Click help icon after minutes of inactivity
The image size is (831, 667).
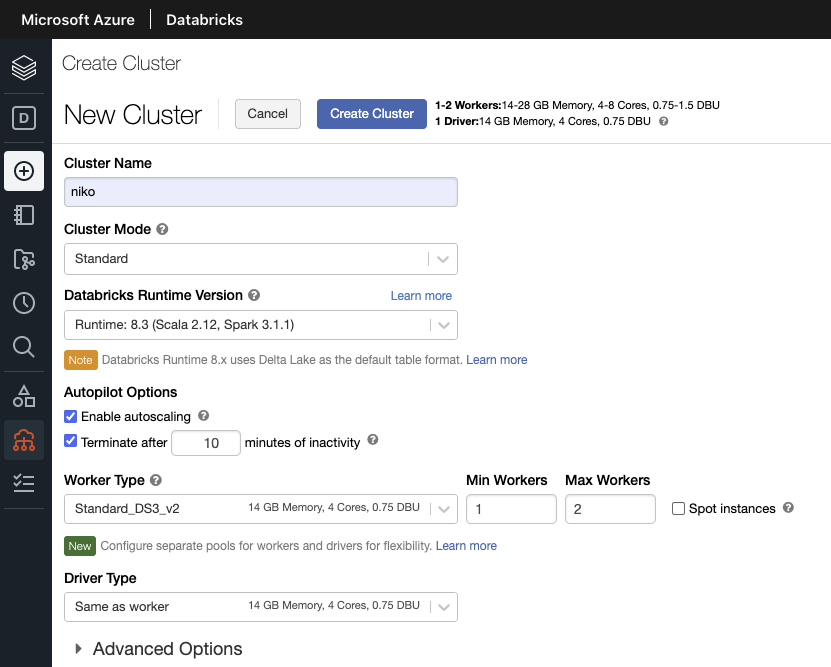(x=373, y=440)
